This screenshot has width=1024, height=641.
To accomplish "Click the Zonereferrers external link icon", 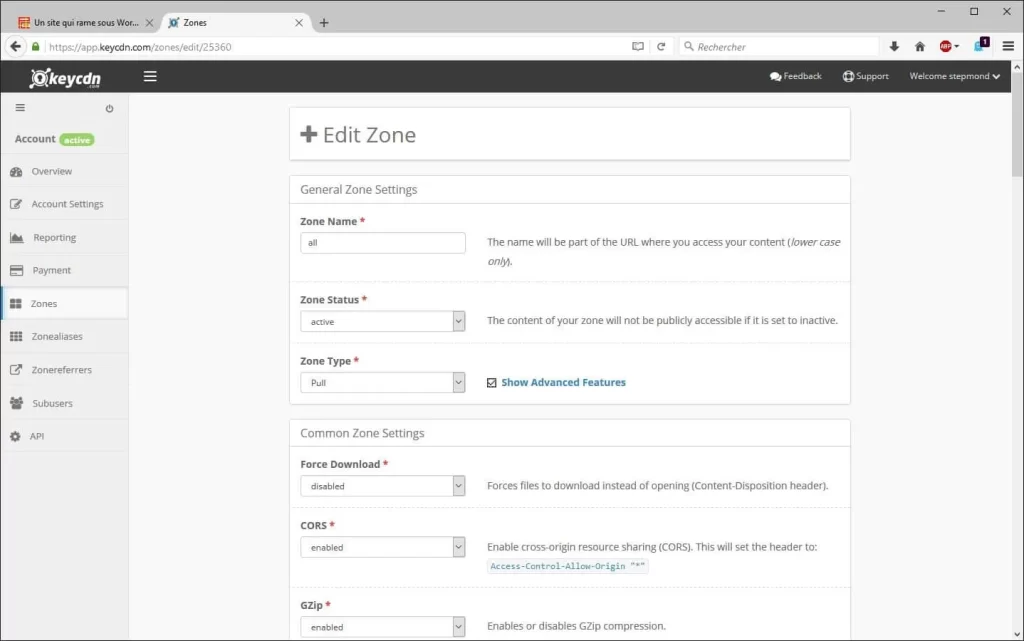I will pyautogui.click(x=16, y=369).
